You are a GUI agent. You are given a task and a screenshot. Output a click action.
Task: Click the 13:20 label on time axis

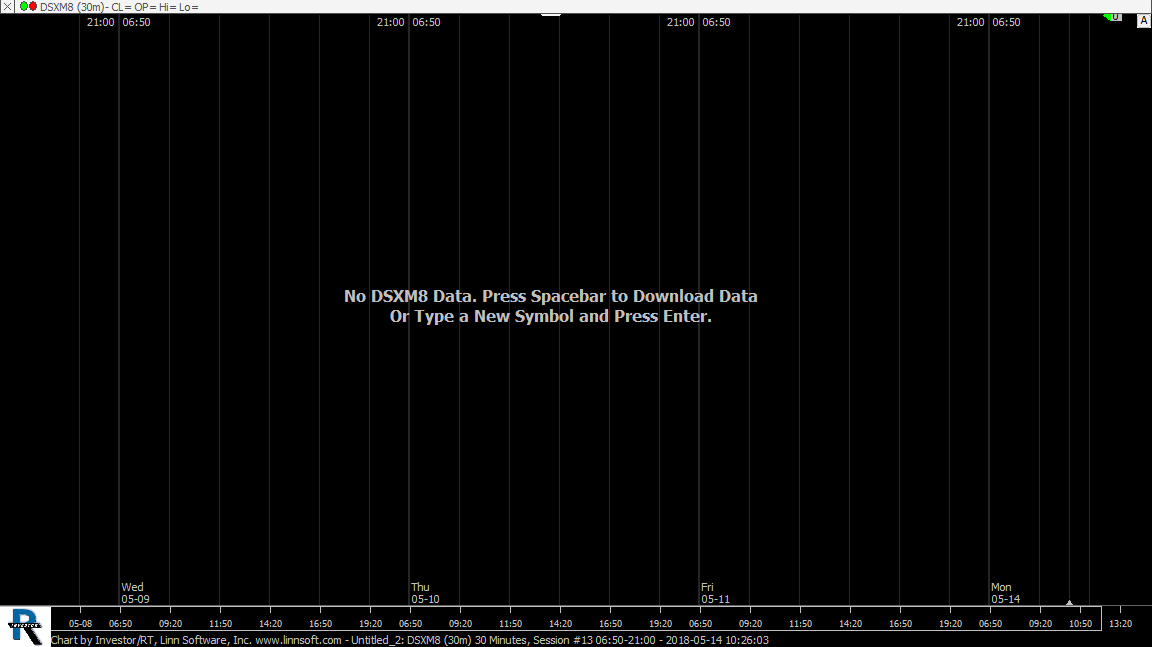(x=1120, y=623)
